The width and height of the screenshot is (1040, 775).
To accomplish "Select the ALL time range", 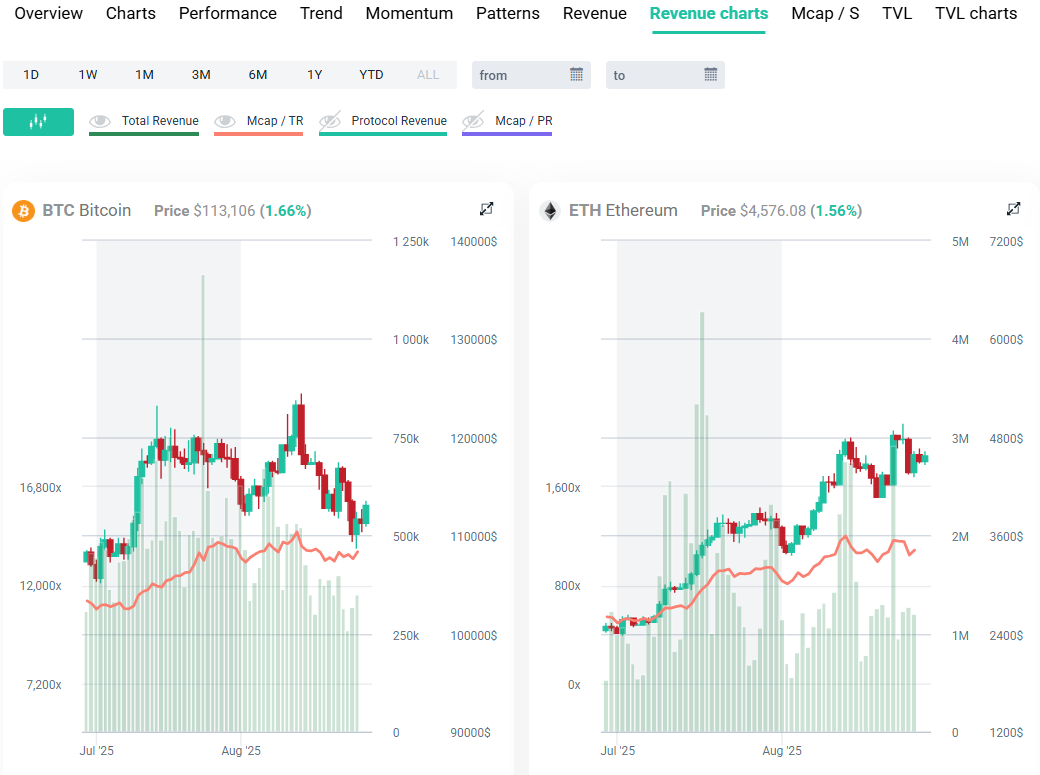I will point(428,75).
